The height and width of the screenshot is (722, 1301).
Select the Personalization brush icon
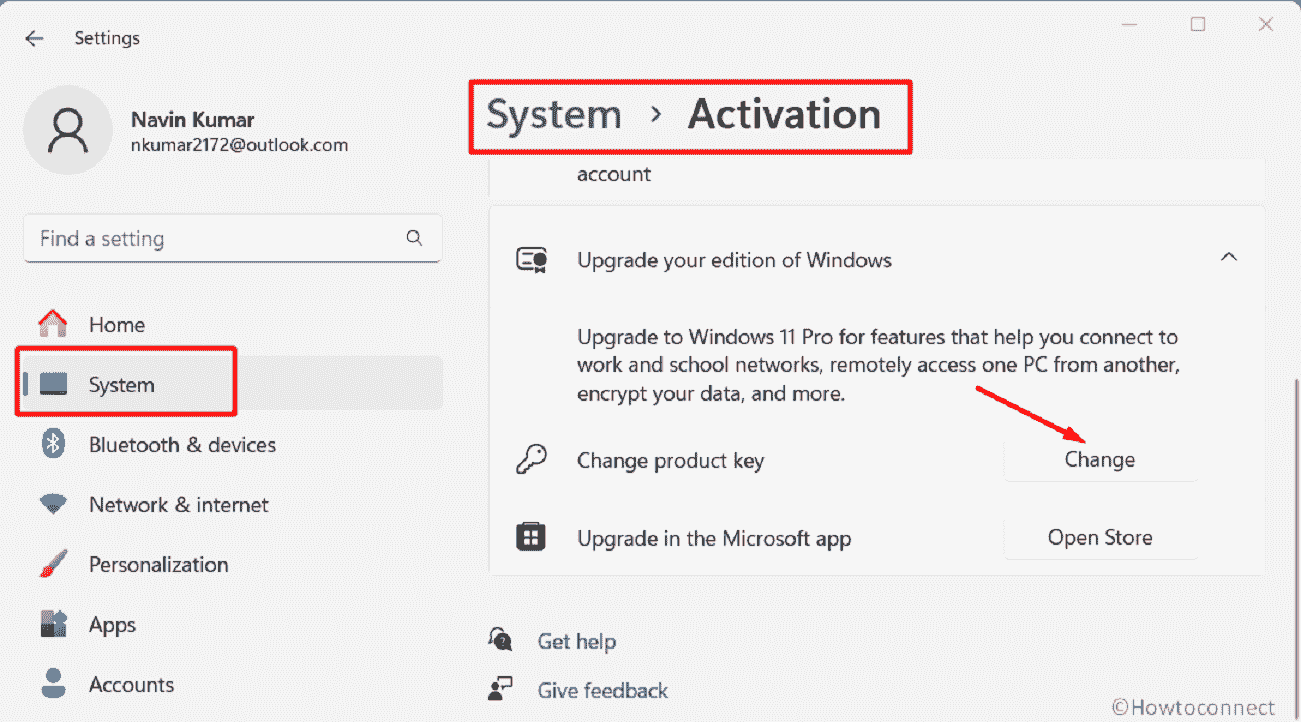(54, 564)
